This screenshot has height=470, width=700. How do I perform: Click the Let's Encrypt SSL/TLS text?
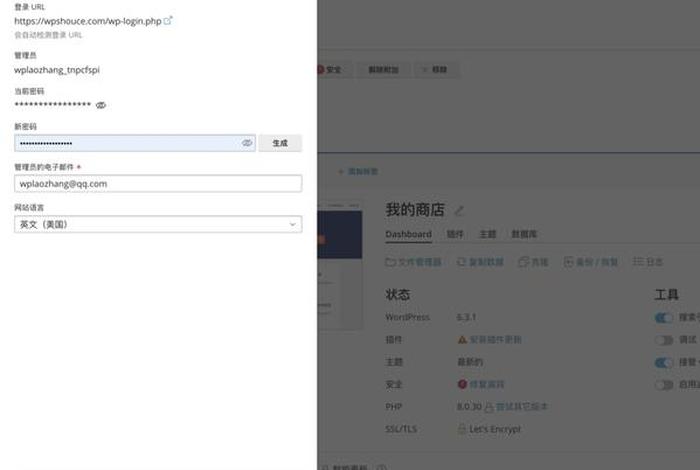click(x=495, y=429)
